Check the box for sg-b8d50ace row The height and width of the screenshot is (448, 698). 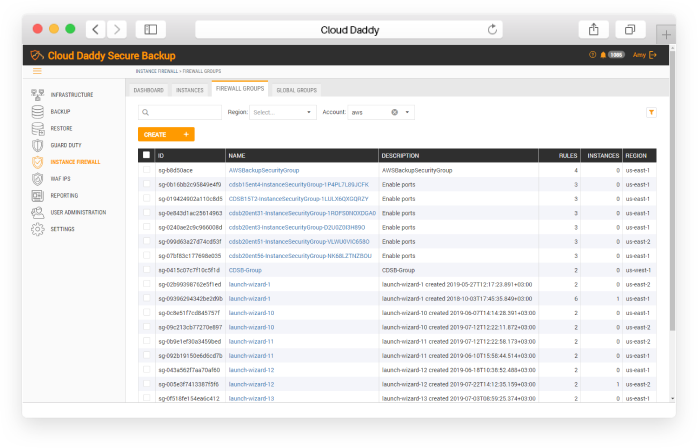click(x=146, y=170)
